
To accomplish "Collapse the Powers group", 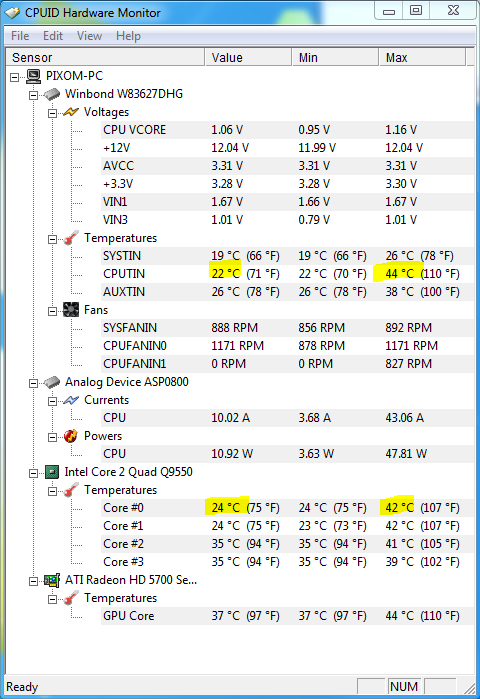I will coord(52,437).
